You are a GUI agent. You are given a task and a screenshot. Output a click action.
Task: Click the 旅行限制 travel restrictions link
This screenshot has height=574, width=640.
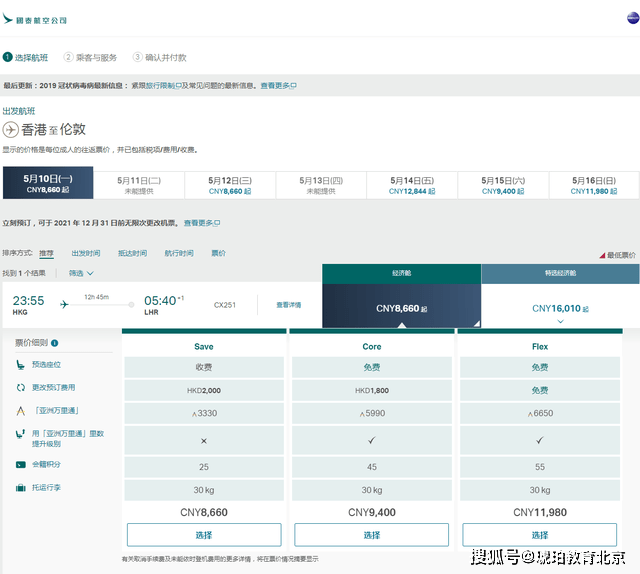coord(161,86)
